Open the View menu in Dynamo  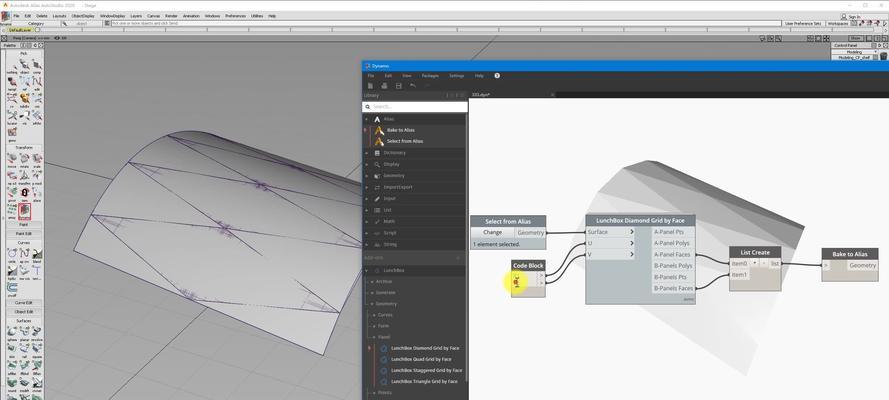(x=407, y=75)
